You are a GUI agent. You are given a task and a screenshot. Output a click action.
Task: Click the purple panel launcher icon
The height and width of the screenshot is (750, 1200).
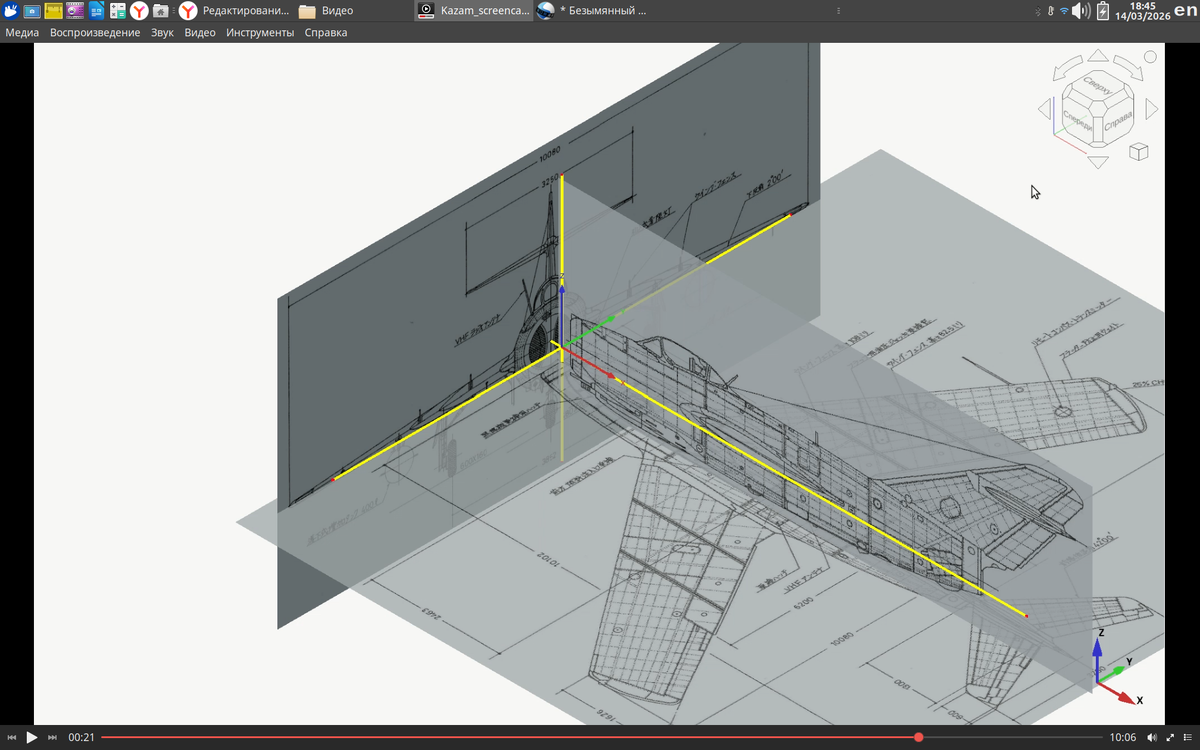pos(74,11)
